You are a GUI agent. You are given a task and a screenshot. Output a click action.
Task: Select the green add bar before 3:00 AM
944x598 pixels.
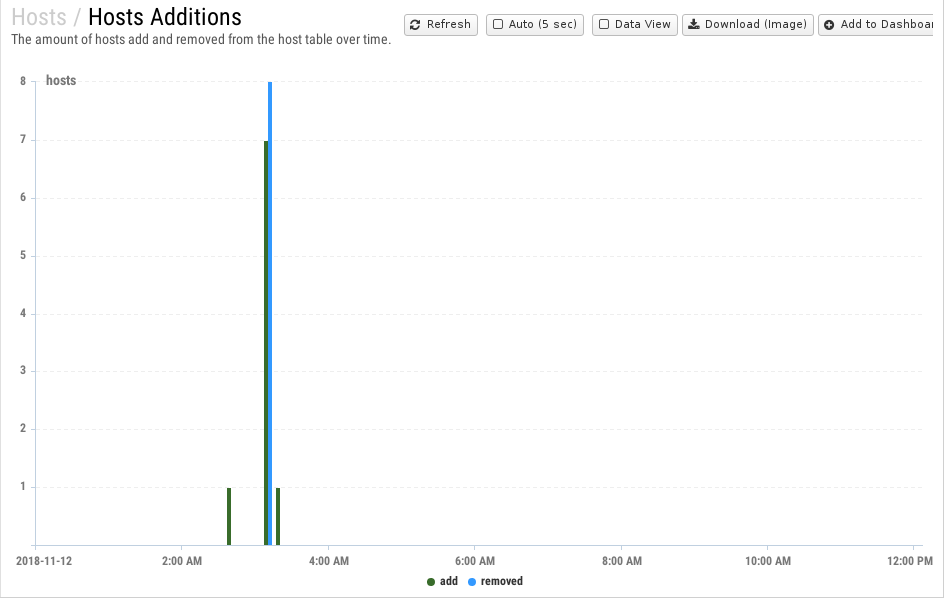(x=229, y=517)
